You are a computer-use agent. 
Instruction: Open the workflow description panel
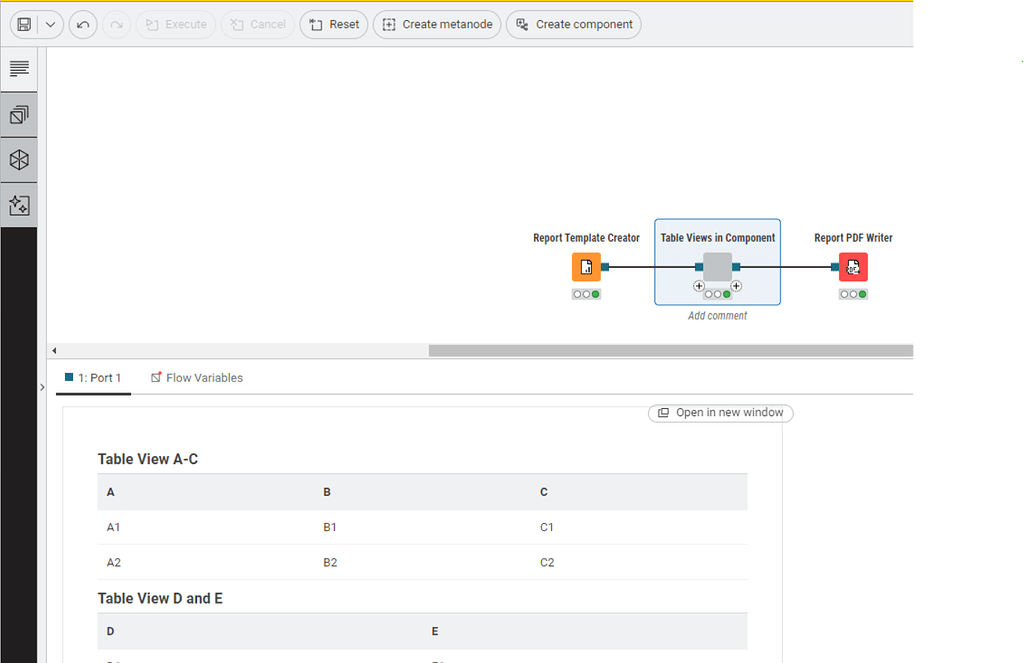point(18,68)
